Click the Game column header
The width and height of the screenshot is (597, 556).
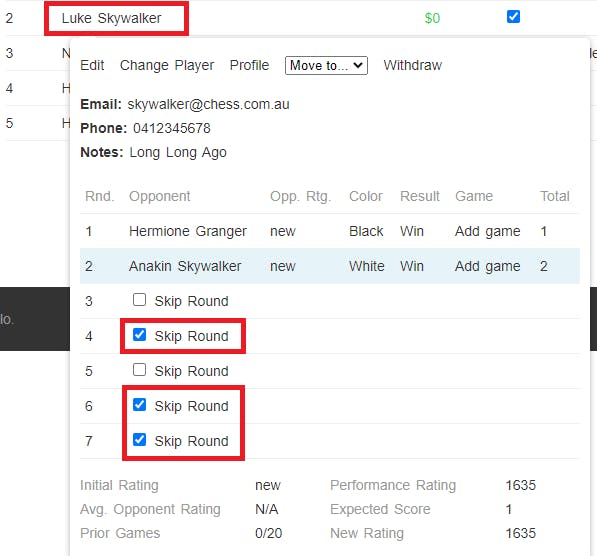(474, 196)
